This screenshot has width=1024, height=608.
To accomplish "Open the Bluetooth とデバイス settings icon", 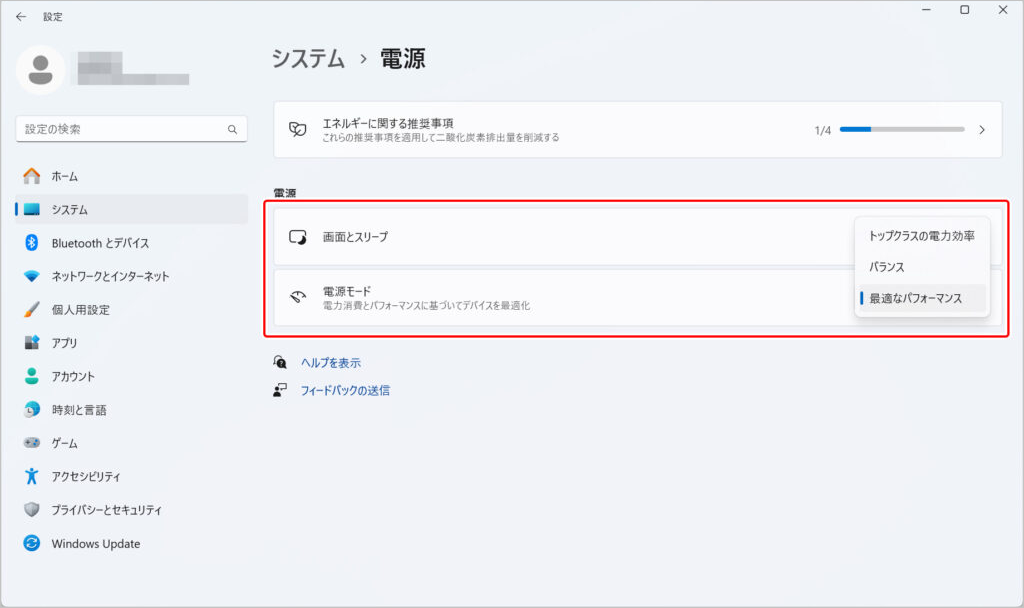I will tap(33, 242).
